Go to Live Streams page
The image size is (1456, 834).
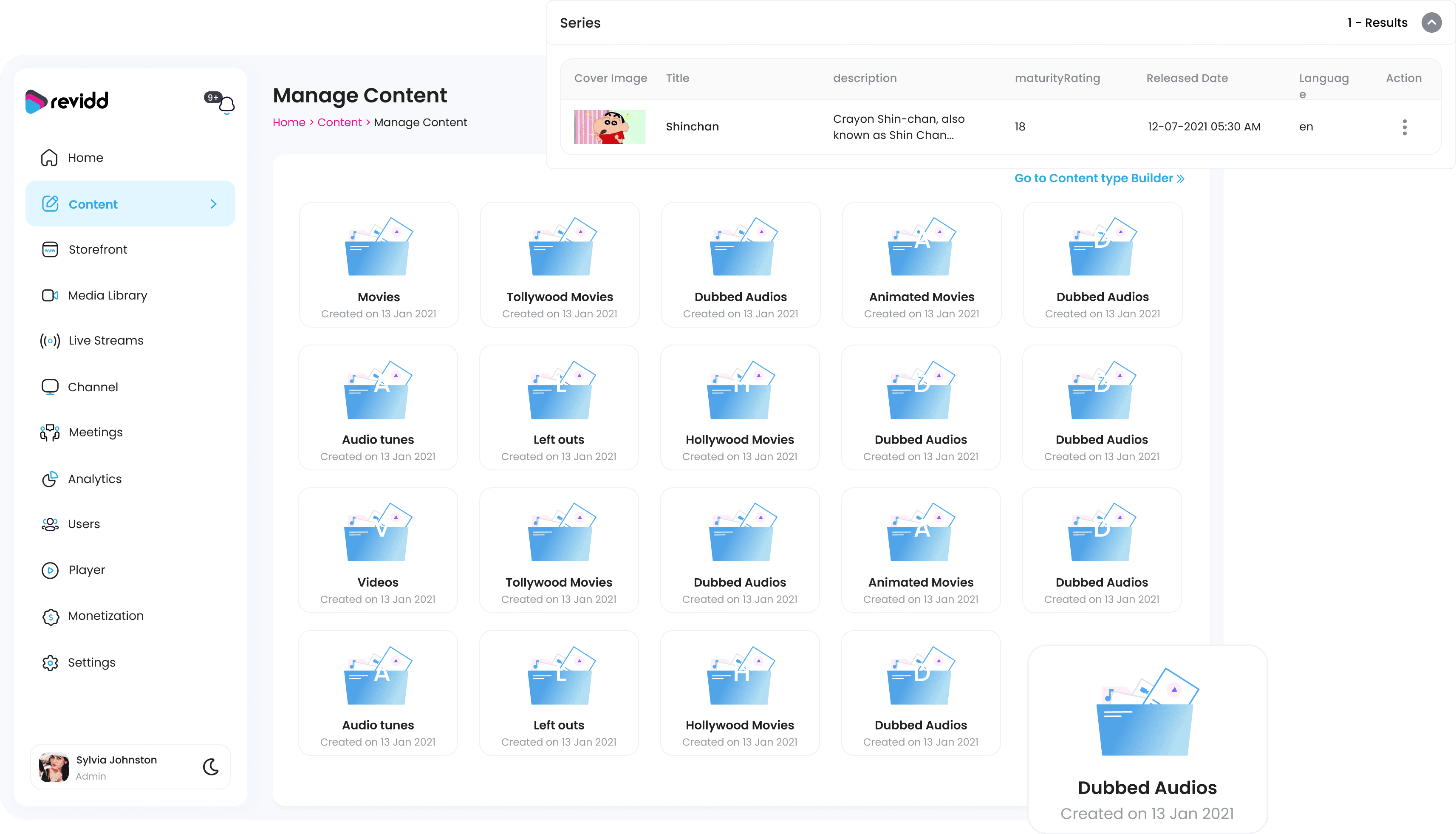pyautogui.click(x=105, y=340)
